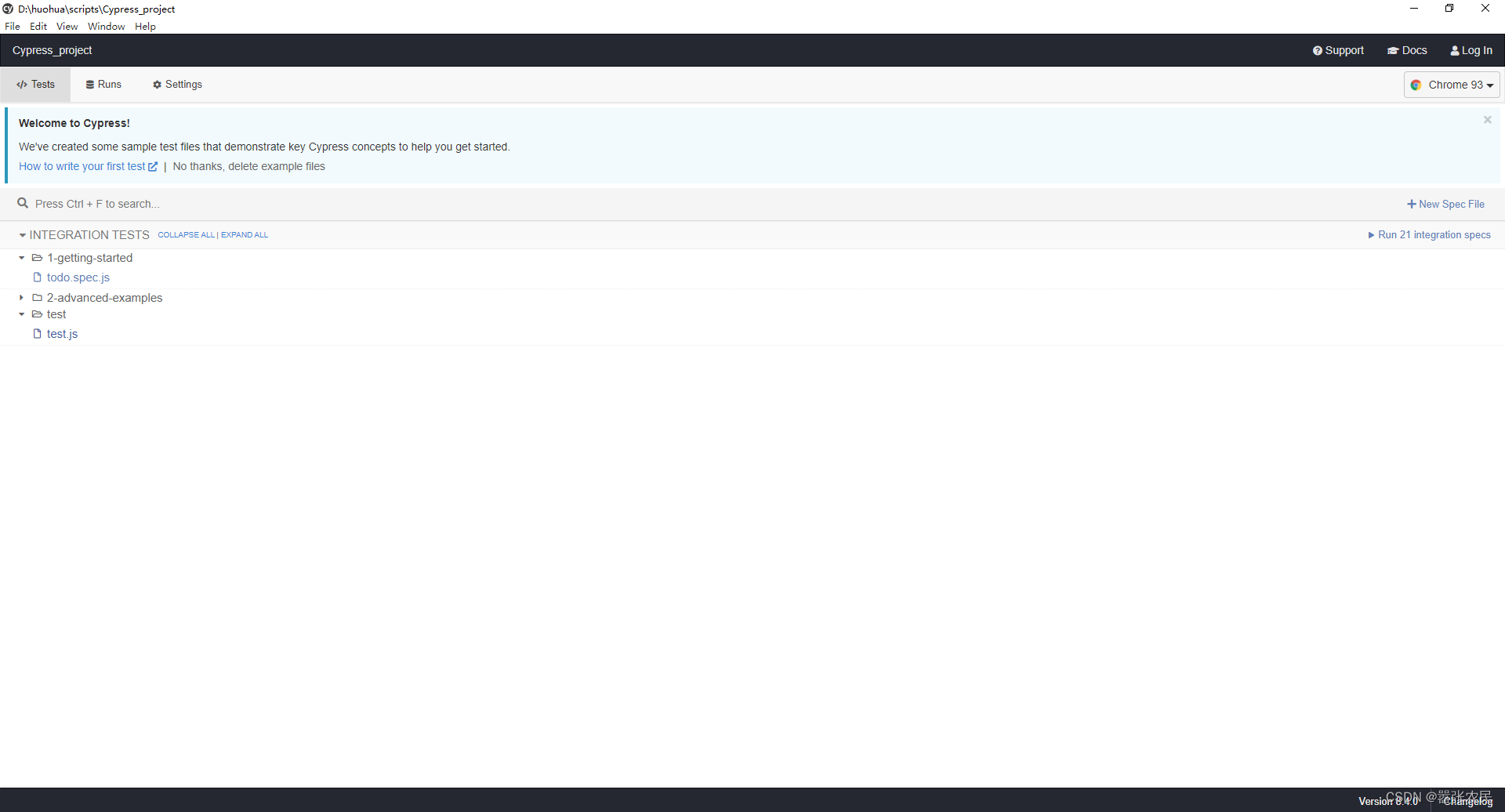
Task: Collapse the 1-getting-started folder arrow
Action: (x=22, y=258)
